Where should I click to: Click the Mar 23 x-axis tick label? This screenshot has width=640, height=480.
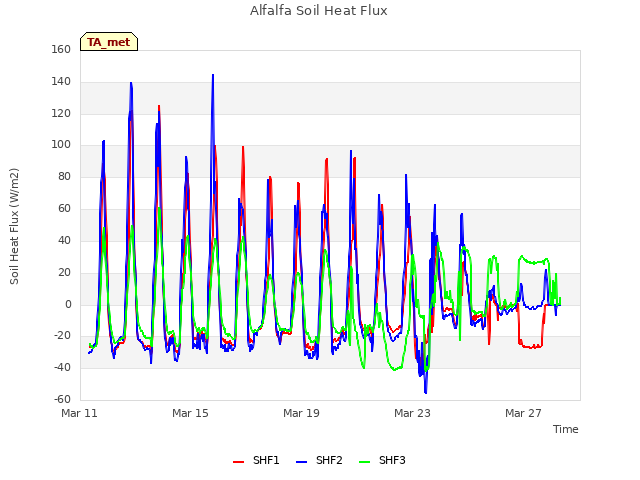click(412, 413)
